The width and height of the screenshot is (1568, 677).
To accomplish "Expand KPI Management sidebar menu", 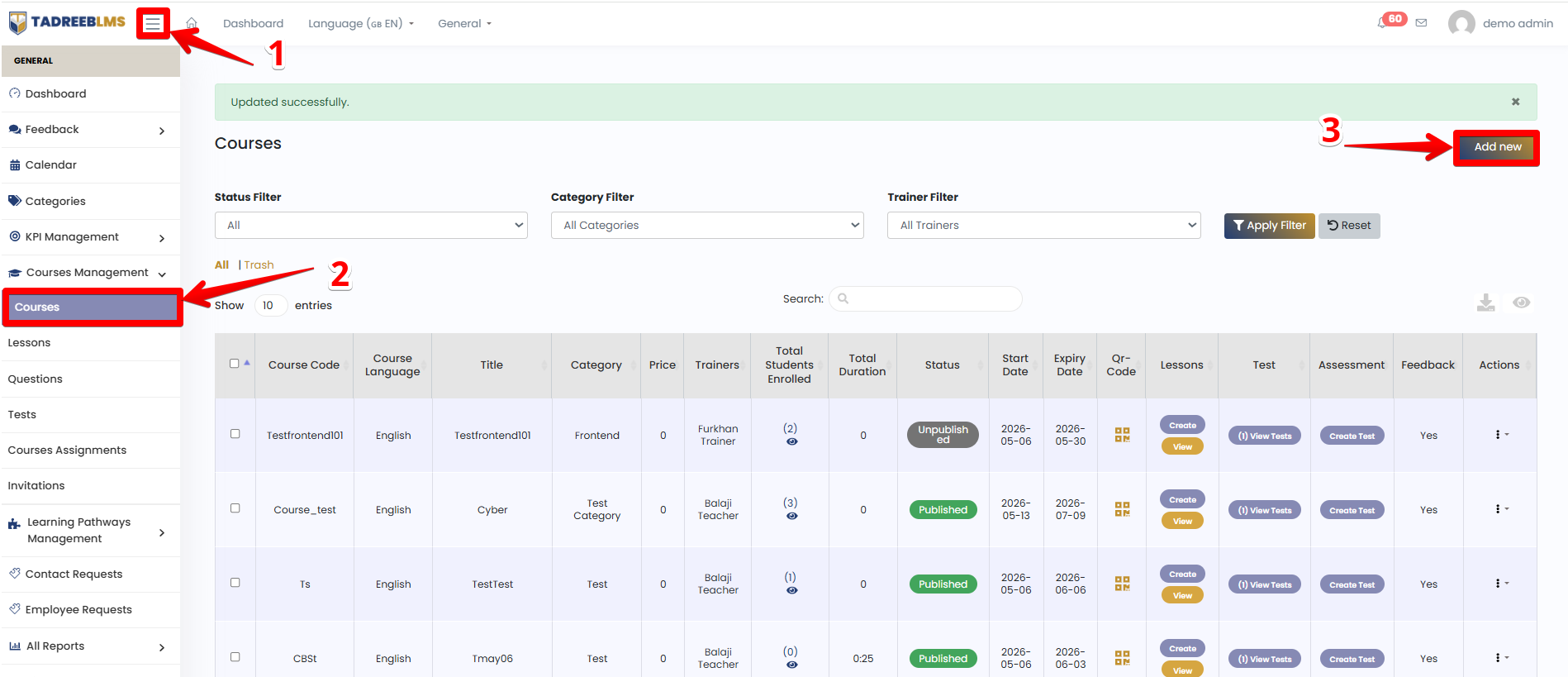I will point(91,237).
